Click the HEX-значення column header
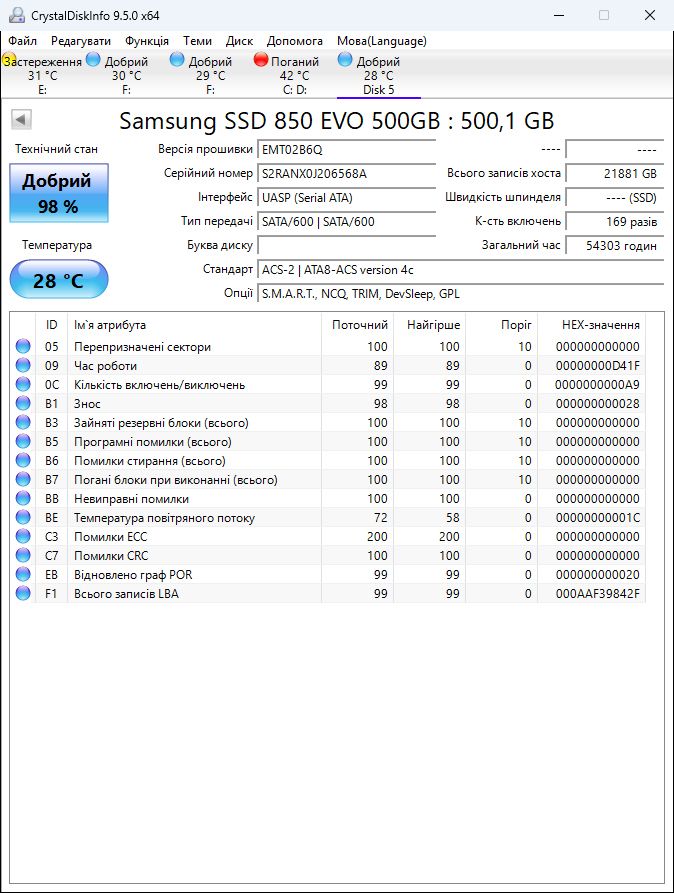 (x=592, y=325)
